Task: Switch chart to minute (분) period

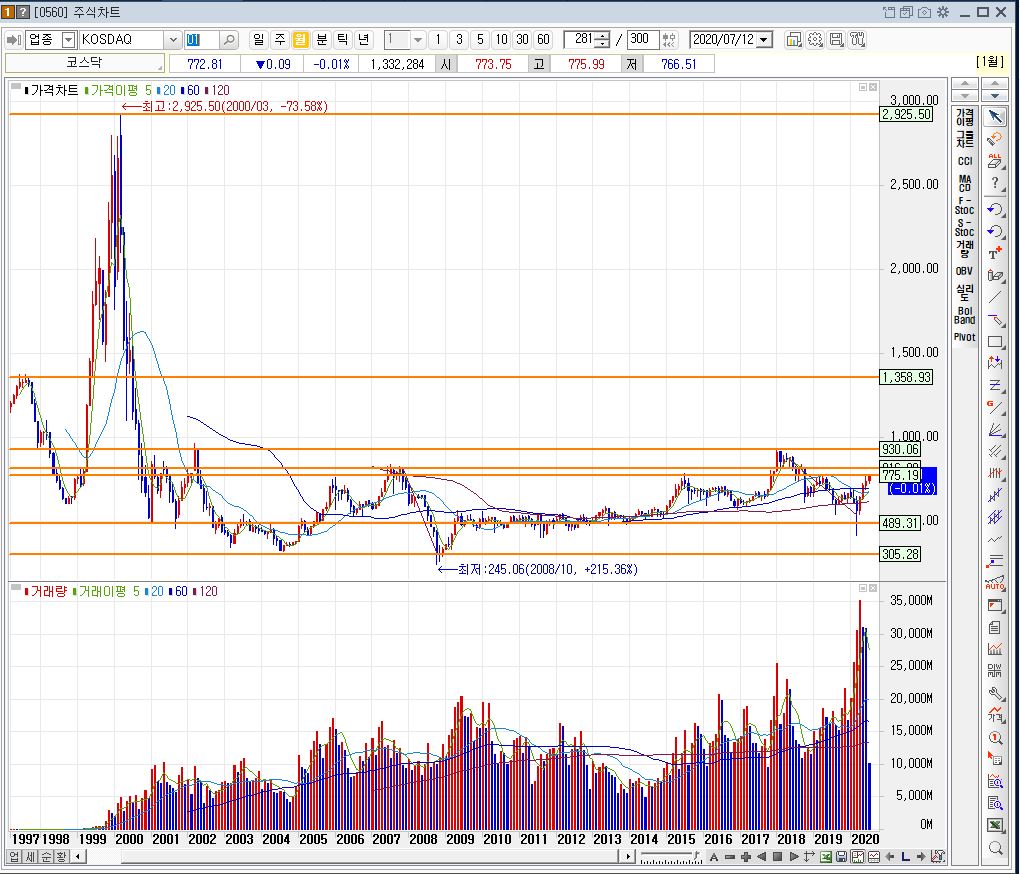Action: click(321, 40)
